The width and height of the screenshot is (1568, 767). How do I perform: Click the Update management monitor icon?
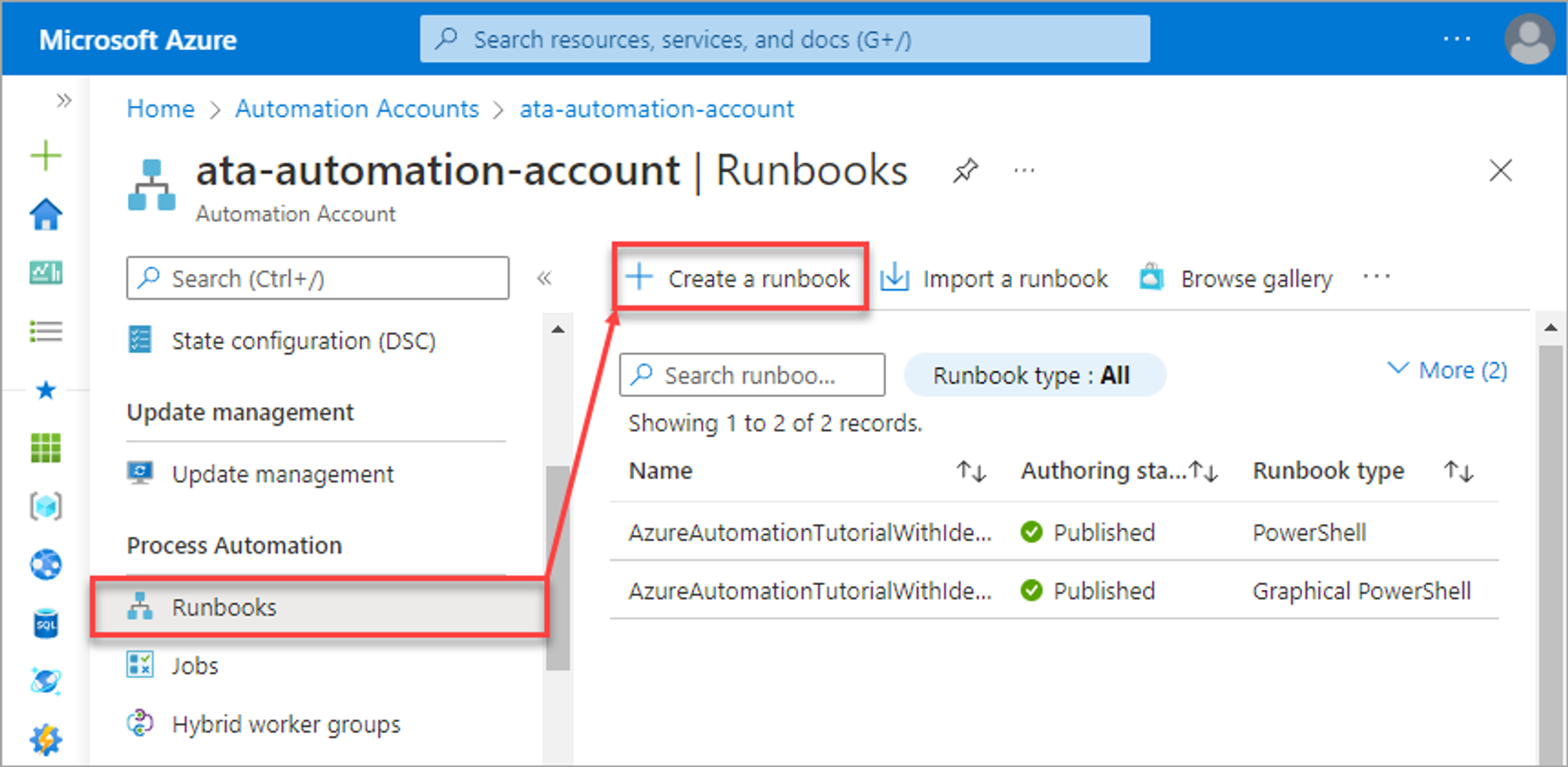tap(140, 472)
